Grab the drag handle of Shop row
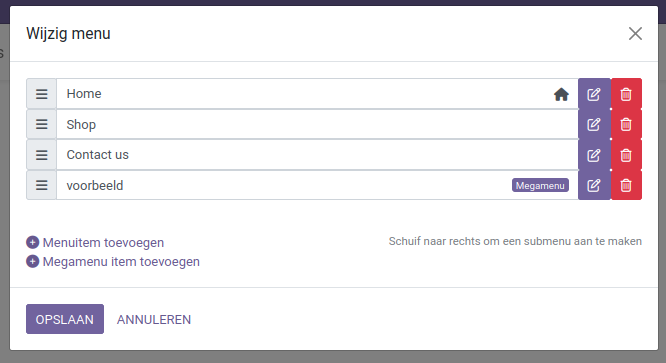The image size is (666, 363). 41,124
